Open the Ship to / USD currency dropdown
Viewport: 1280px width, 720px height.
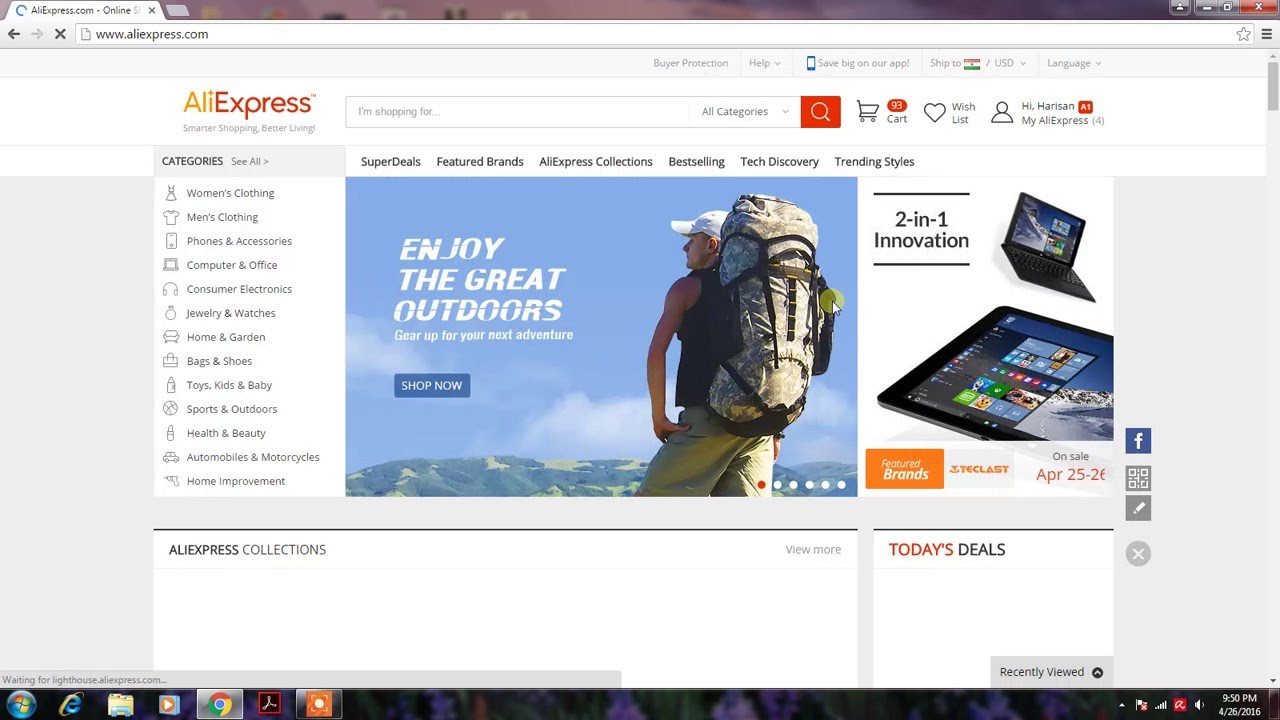pyautogui.click(x=977, y=63)
